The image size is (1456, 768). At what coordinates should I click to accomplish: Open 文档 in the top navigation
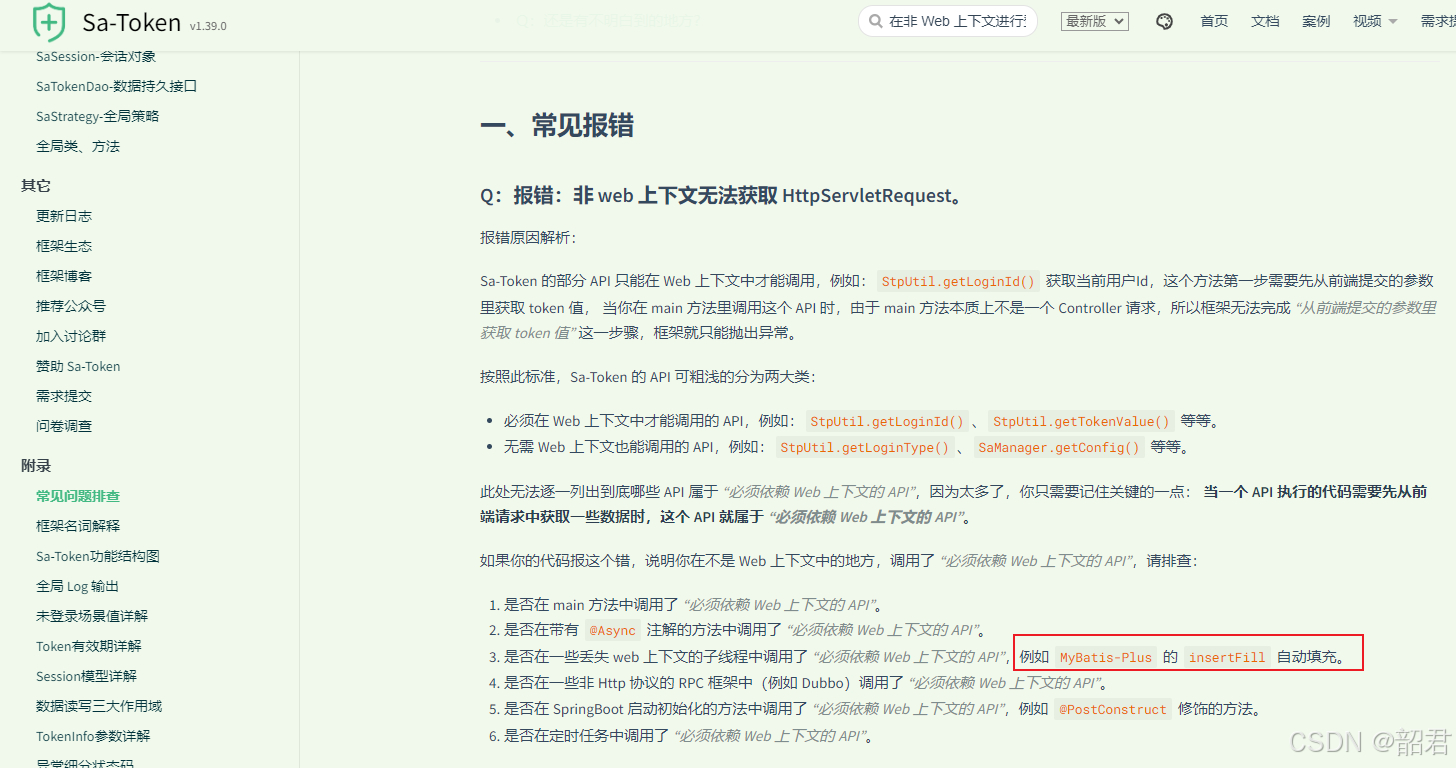pos(1265,21)
